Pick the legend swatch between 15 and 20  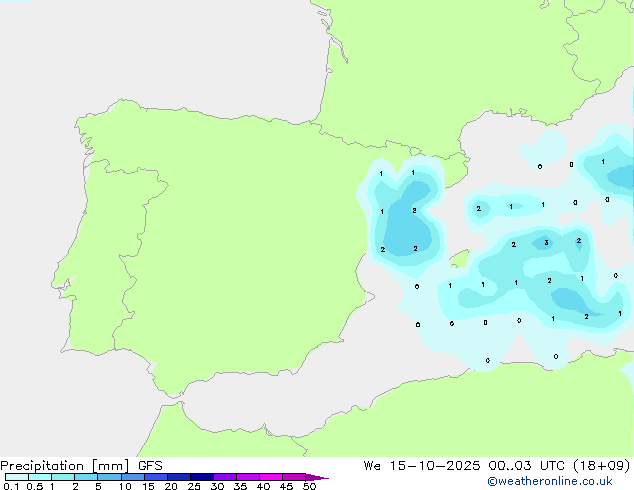click(156, 477)
